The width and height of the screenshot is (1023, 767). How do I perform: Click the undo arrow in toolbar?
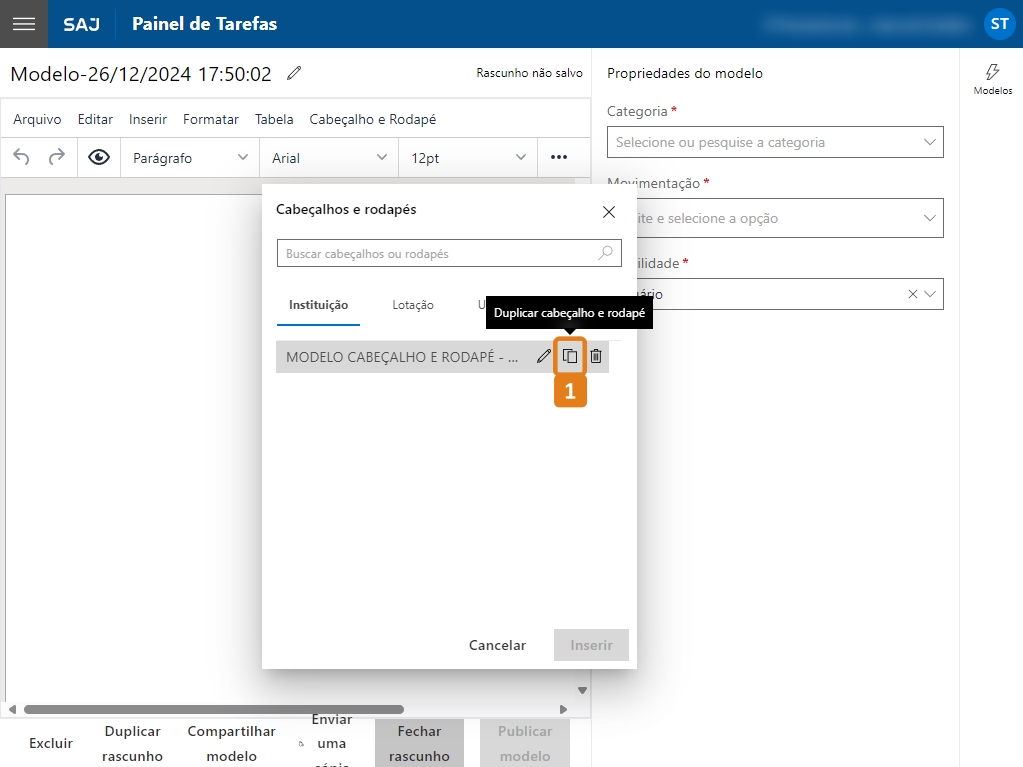click(22, 157)
